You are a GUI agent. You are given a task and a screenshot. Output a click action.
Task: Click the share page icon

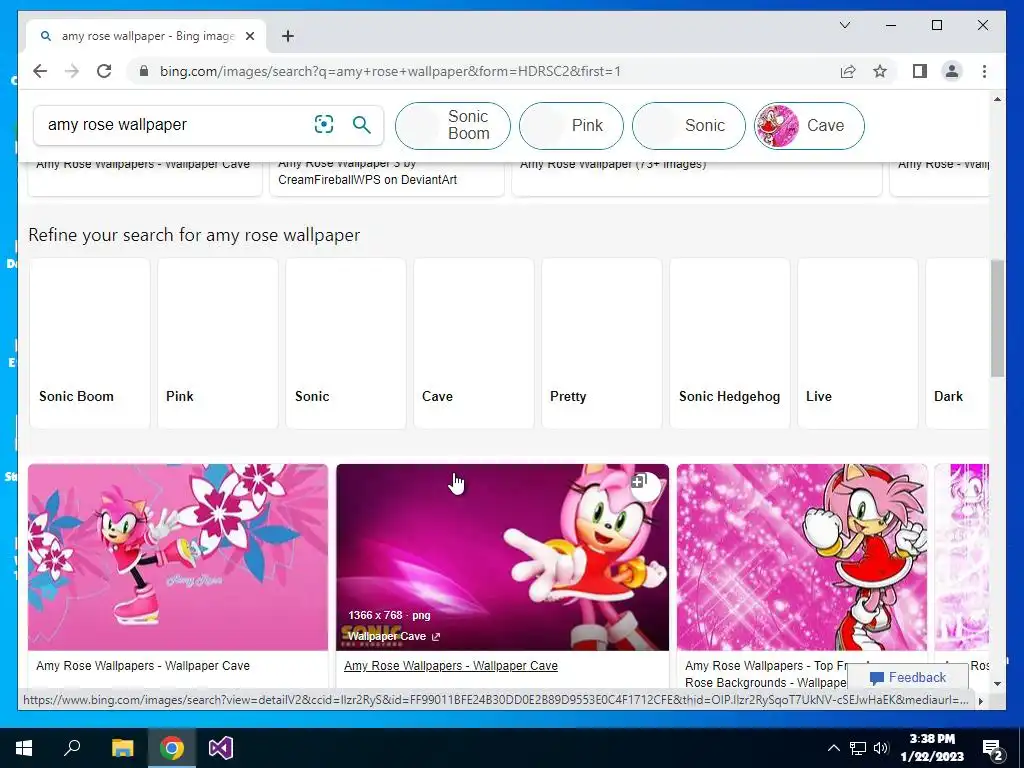[848, 71]
